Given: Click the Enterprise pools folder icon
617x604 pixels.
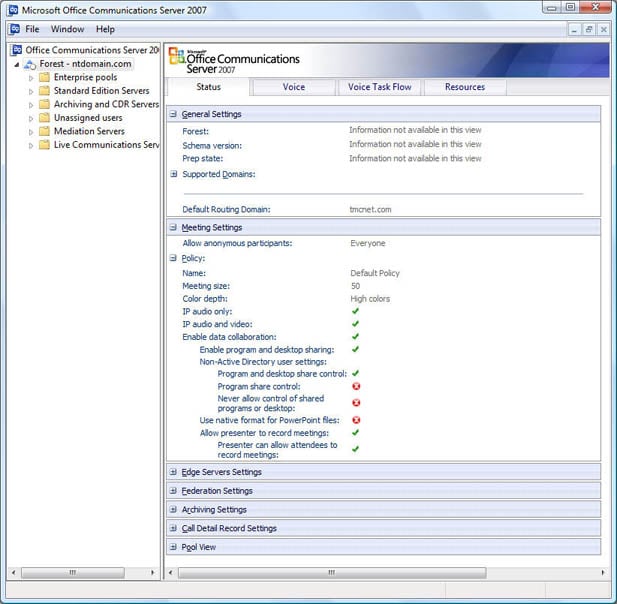Looking at the screenshot, I should [44, 77].
